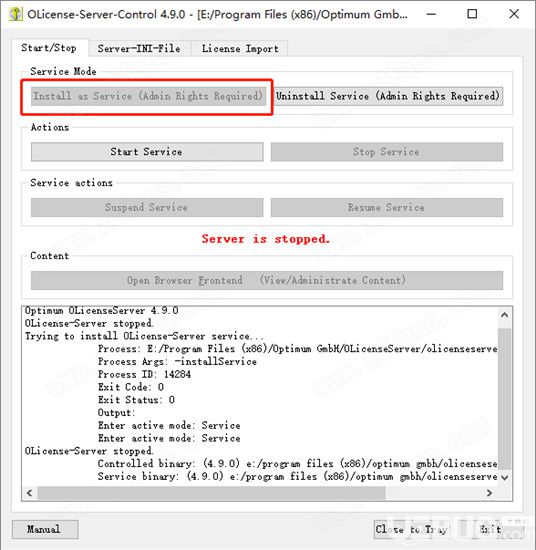Click Close to Tray button
Image resolution: width=536 pixels, height=550 pixels.
[x=412, y=529]
